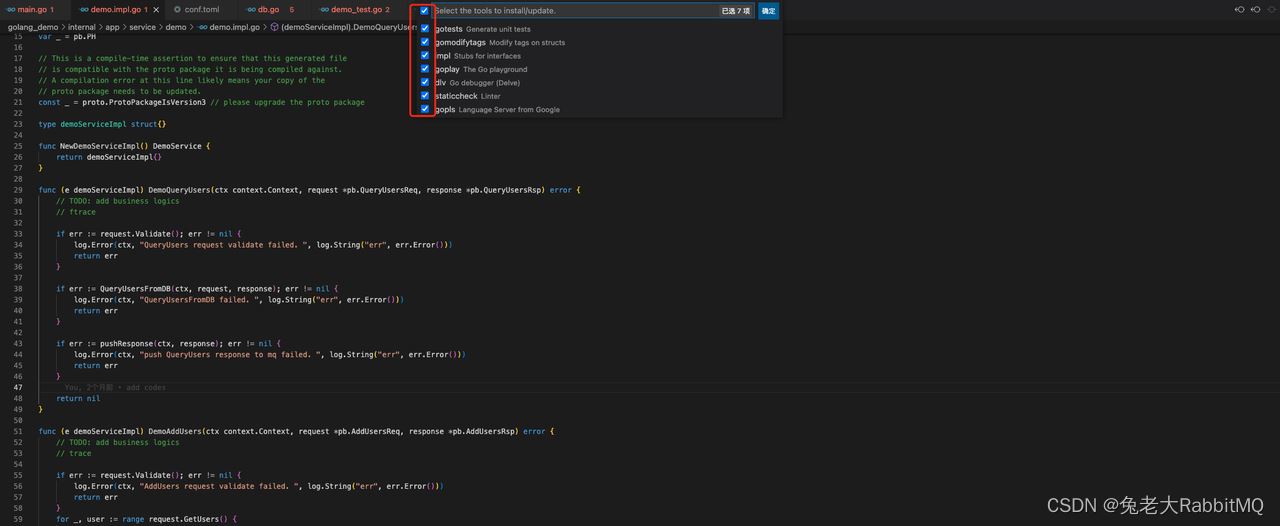The image size is (1280, 526).
Task: Click the Go icon on demo_test.go tab
Action: point(324,10)
